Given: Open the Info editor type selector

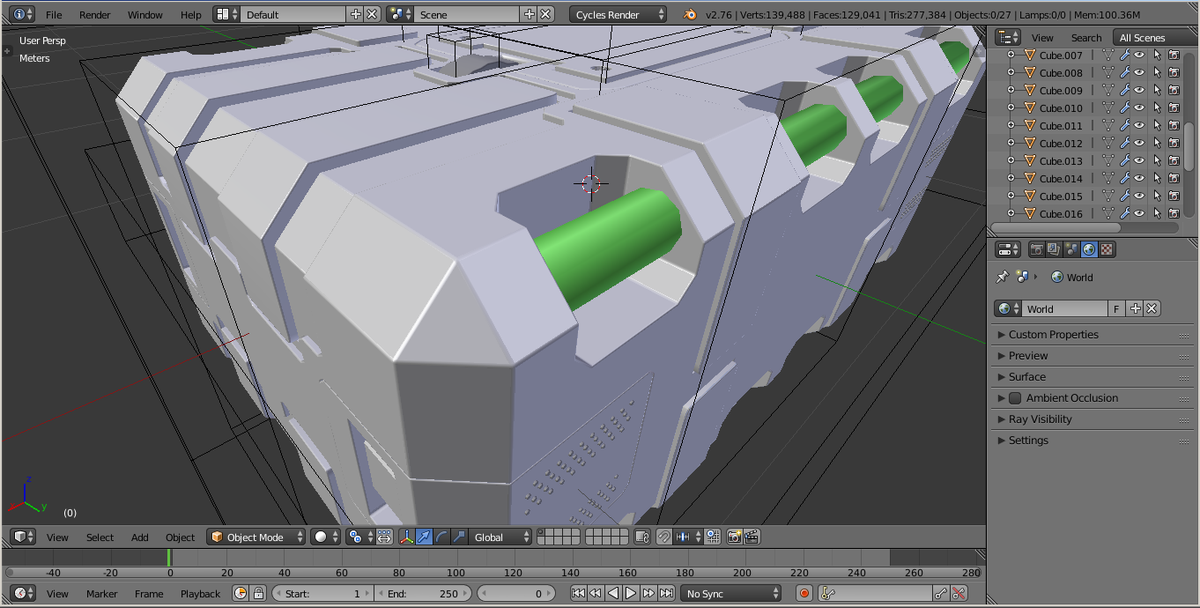Looking at the screenshot, I should point(23,15).
